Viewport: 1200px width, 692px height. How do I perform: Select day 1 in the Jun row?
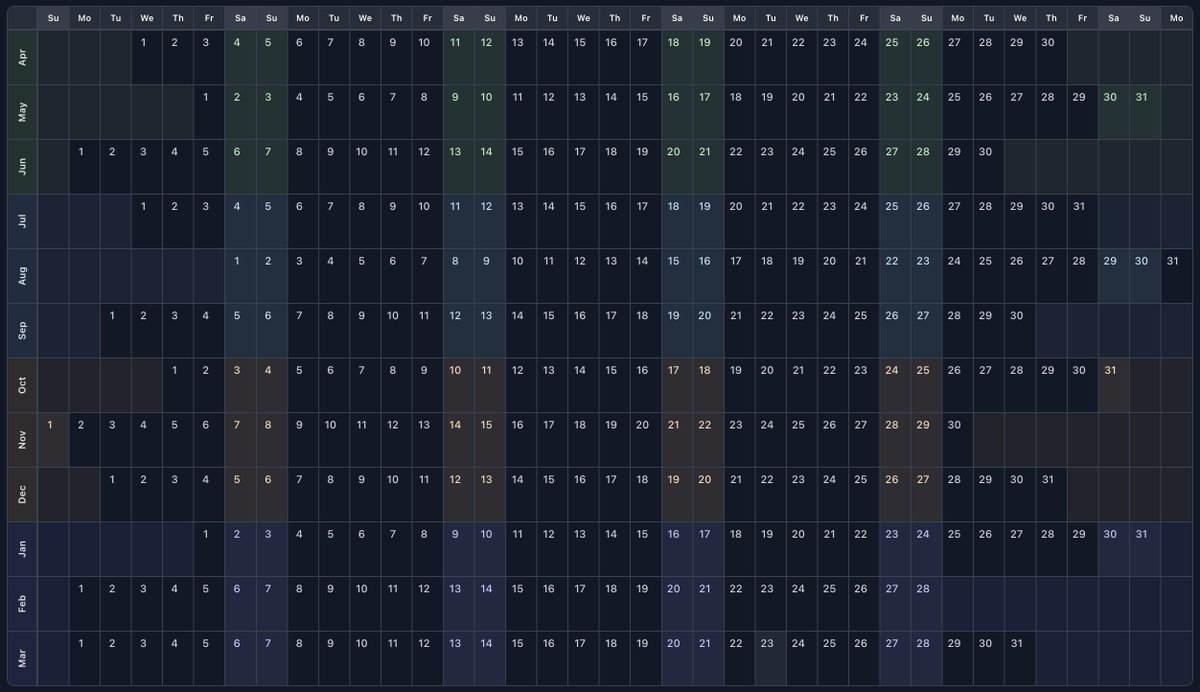click(x=82, y=166)
